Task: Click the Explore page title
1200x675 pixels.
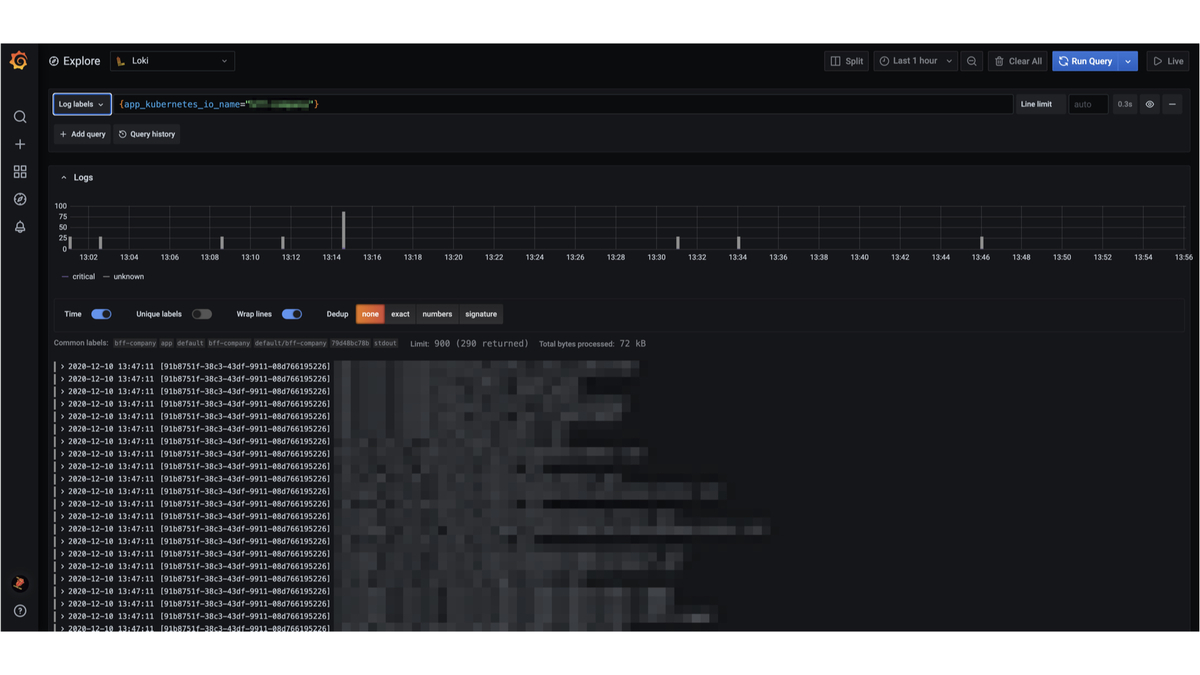Action: [x=81, y=61]
